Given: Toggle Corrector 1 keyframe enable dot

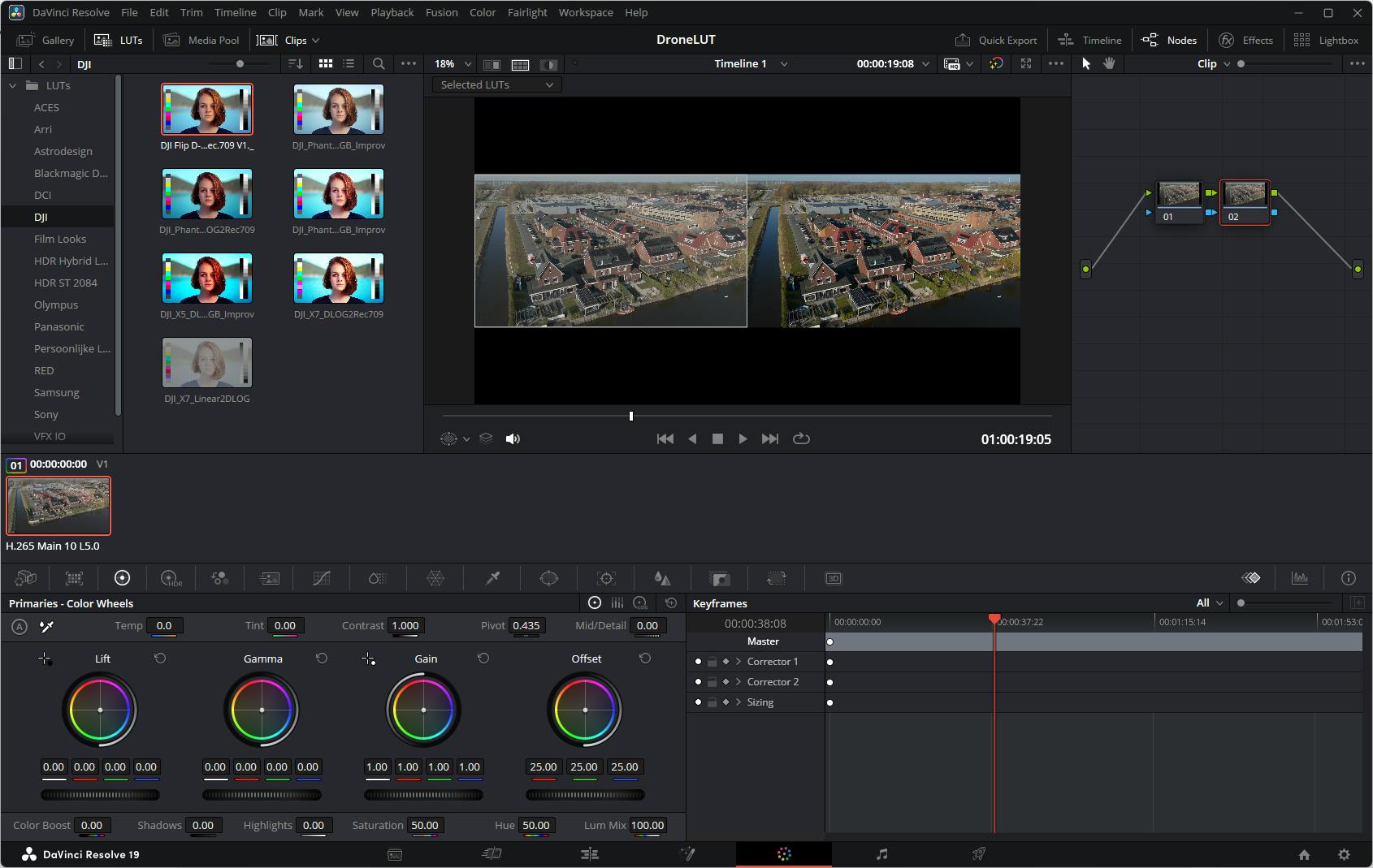Looking at the screenshot, I should coord(698,662).
